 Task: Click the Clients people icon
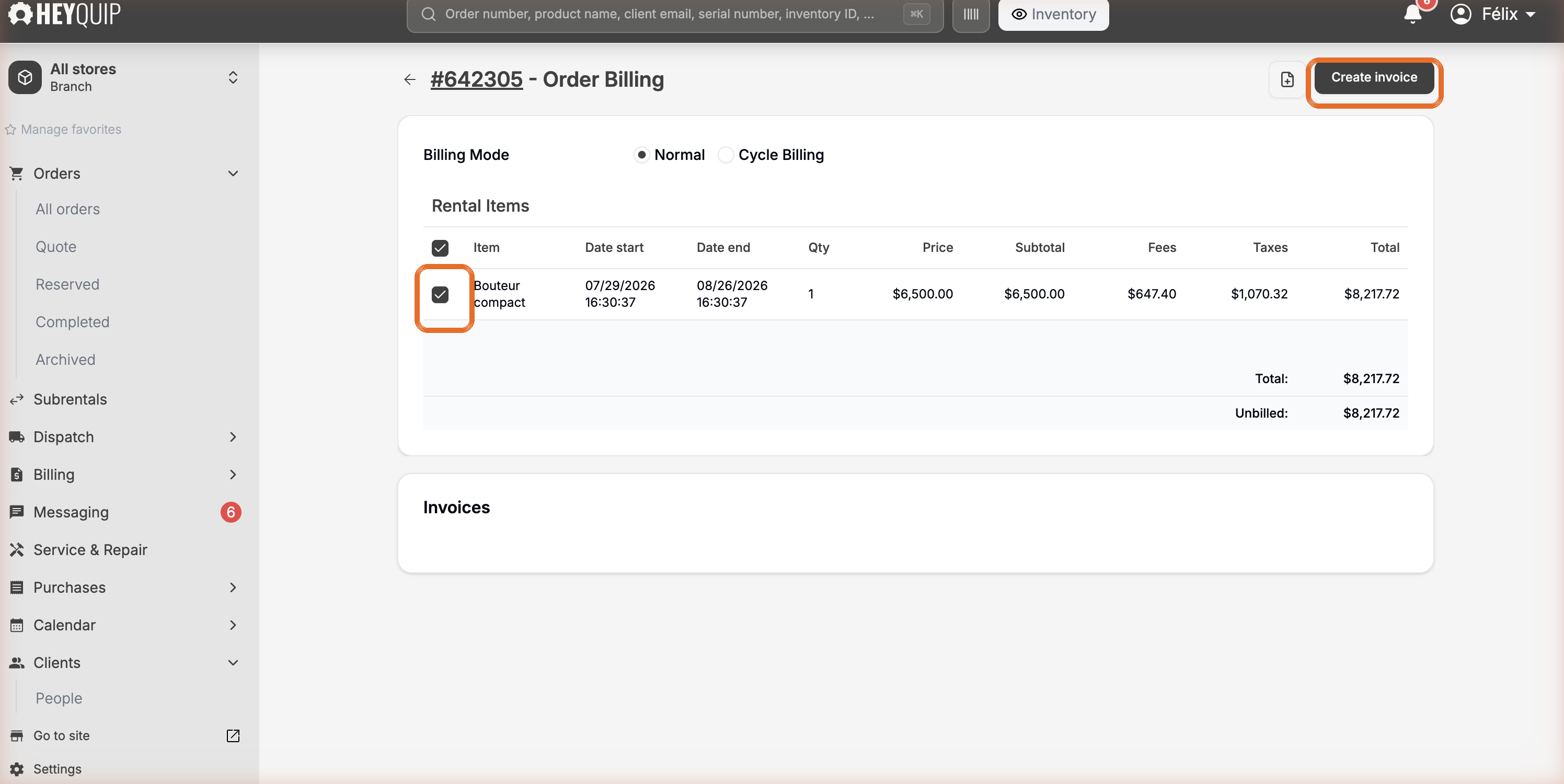pyautogui.click(x=16, y=663)
